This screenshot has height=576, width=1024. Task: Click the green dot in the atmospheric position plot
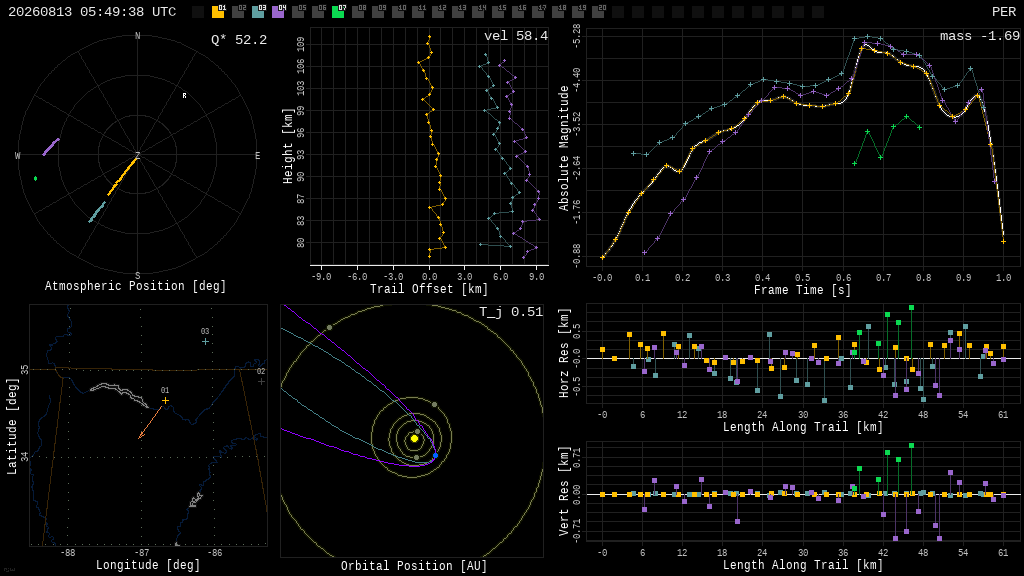35,178
